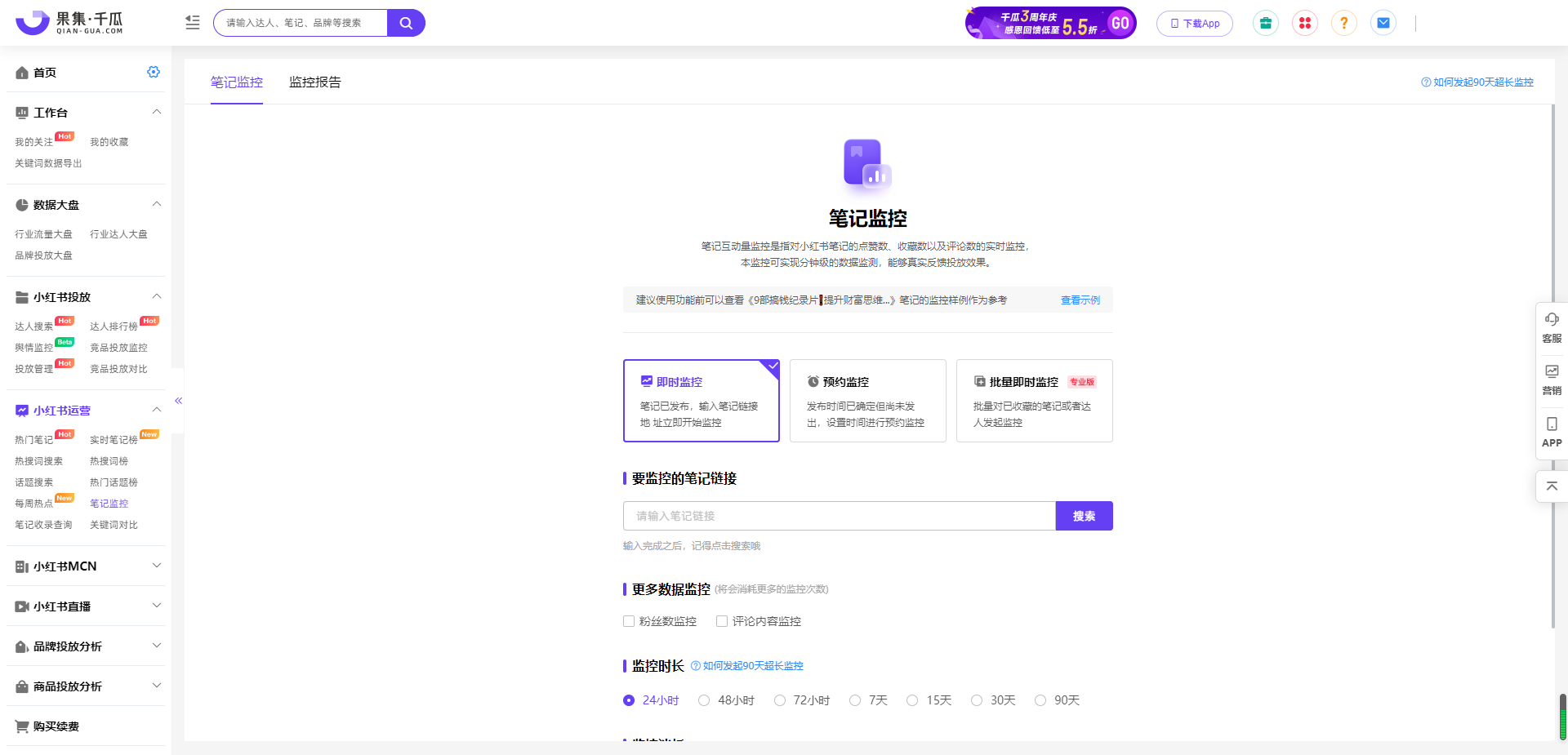1568x755 pixels.
Task: Select 72小时 monitoring duration
Action: pyautogui.click(x=780, y=700)
